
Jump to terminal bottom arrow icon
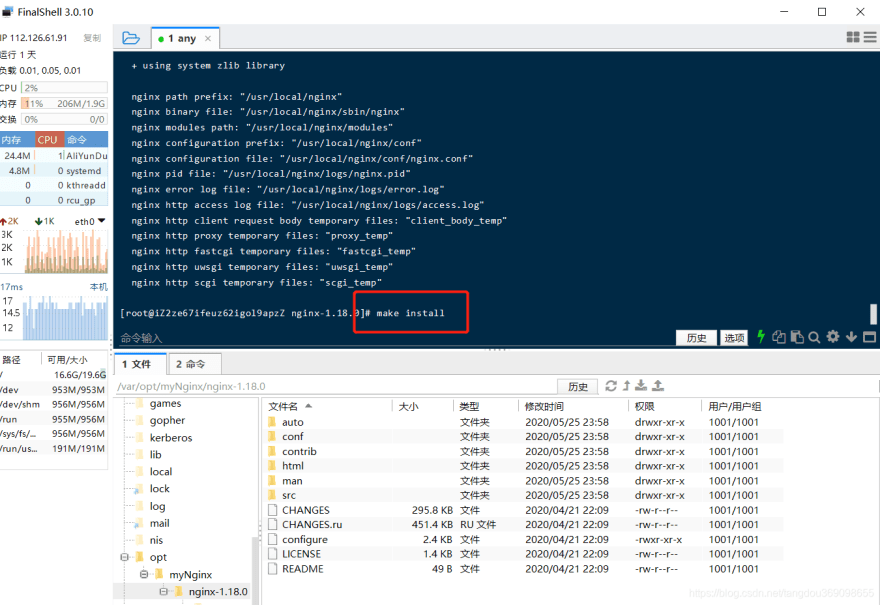851,336
